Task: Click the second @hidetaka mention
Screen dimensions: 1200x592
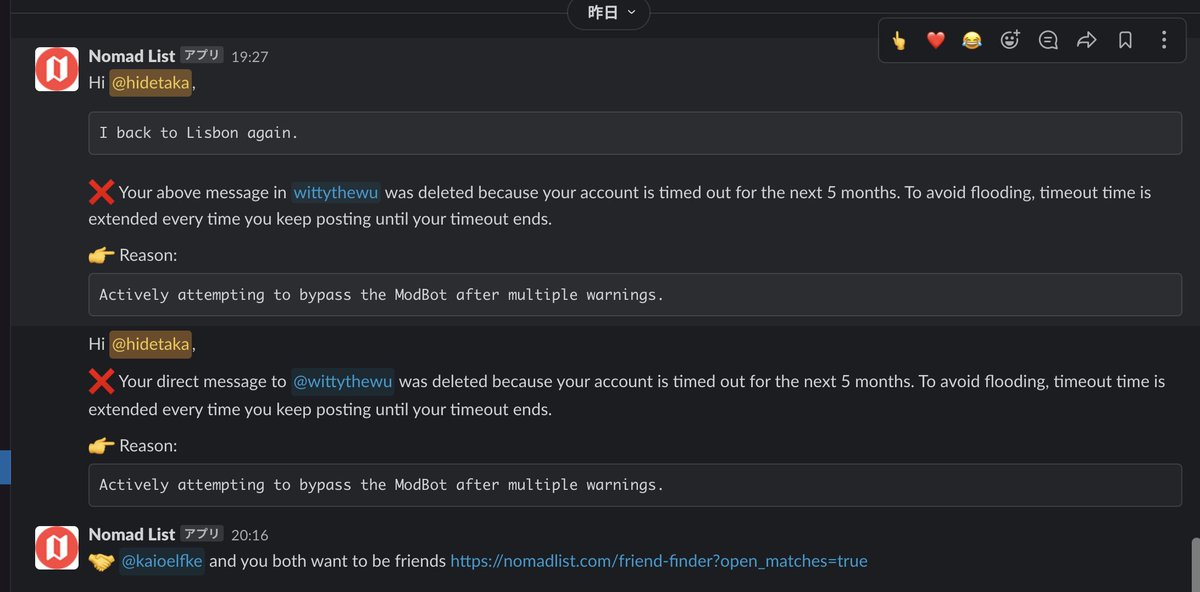Action: click(x=150, y=344)
